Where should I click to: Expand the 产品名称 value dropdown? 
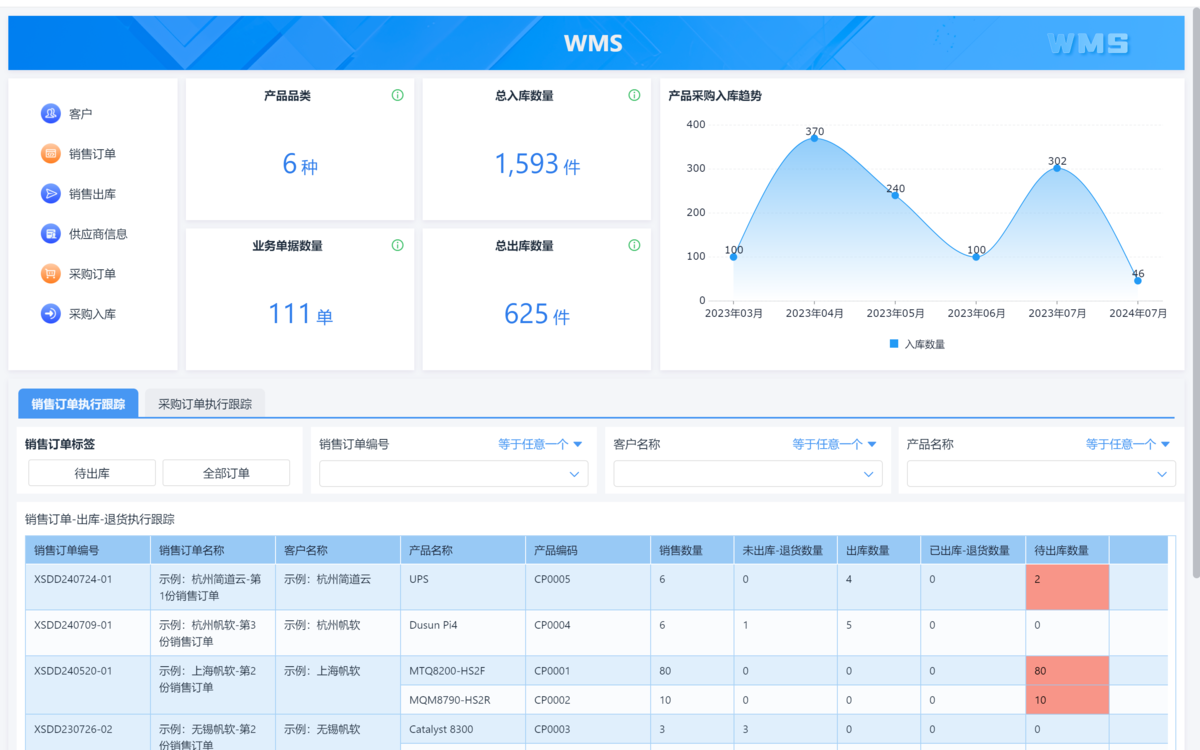[x=1162, y=474]
